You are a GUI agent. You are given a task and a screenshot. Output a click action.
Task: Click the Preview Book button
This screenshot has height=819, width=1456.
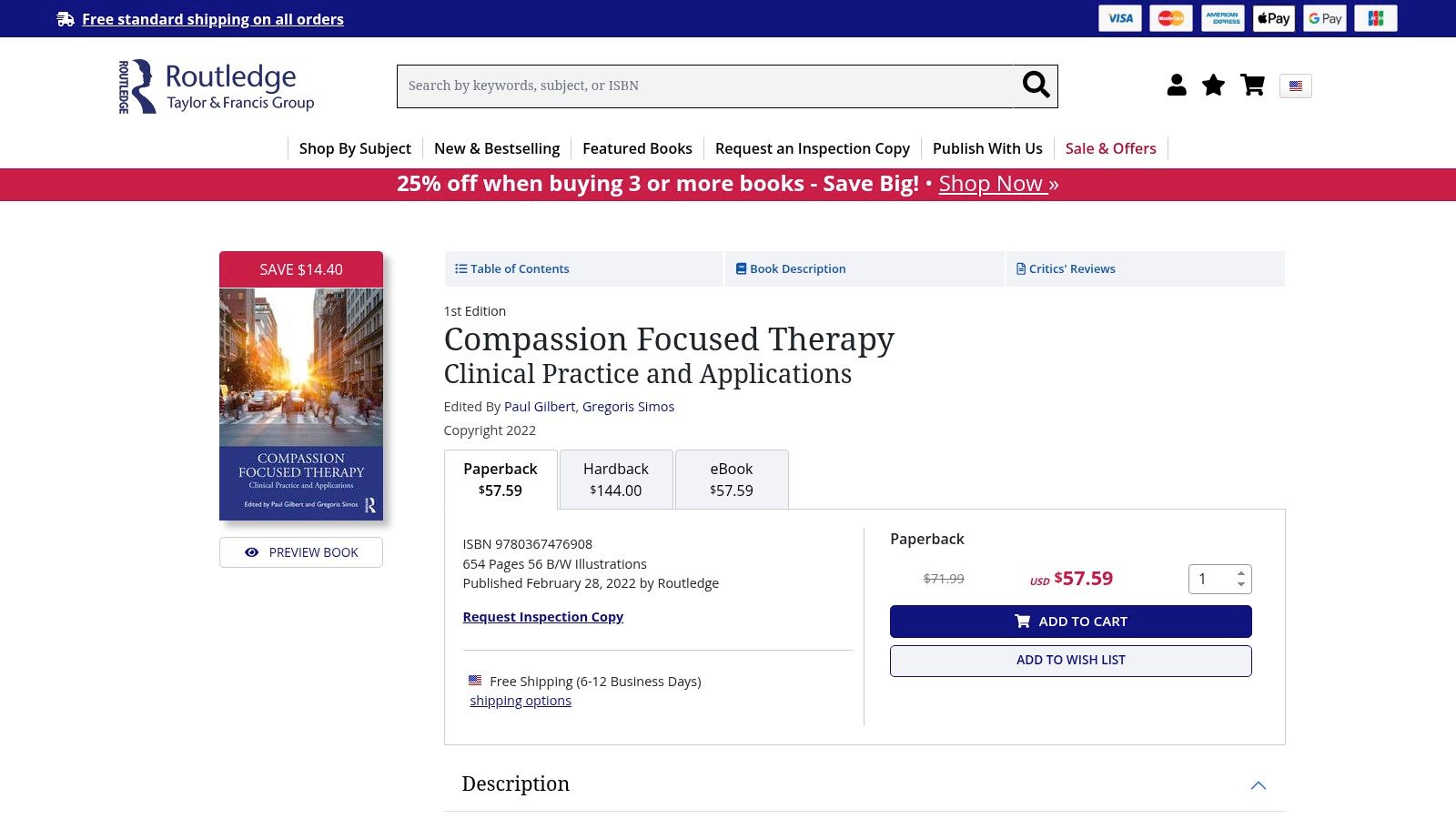pyautogui.click(x=301, y=552)
